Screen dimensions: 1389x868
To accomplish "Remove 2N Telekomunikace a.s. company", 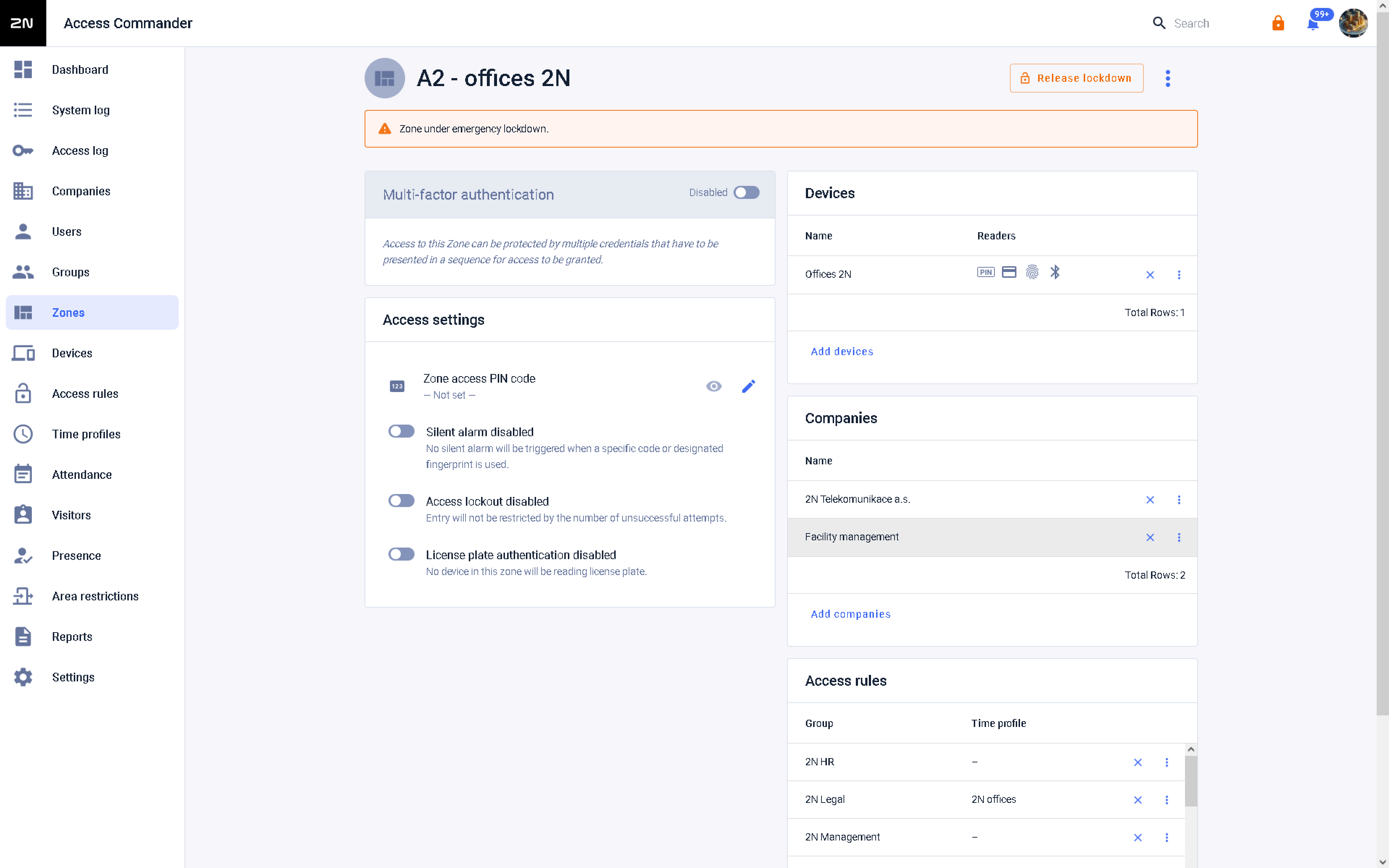I will 1150,499.
